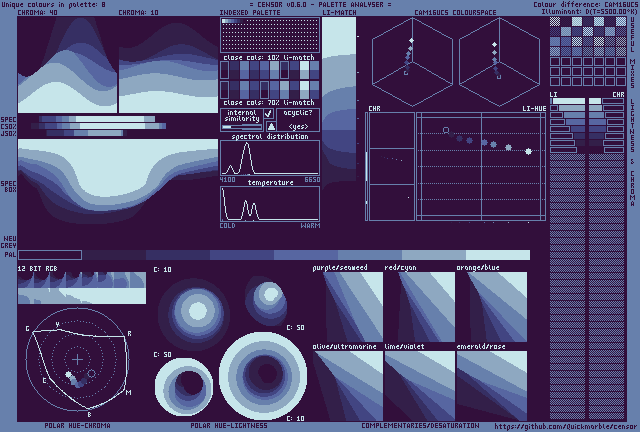Click the github.com/Quickmarble/censor link

point(565,426)
